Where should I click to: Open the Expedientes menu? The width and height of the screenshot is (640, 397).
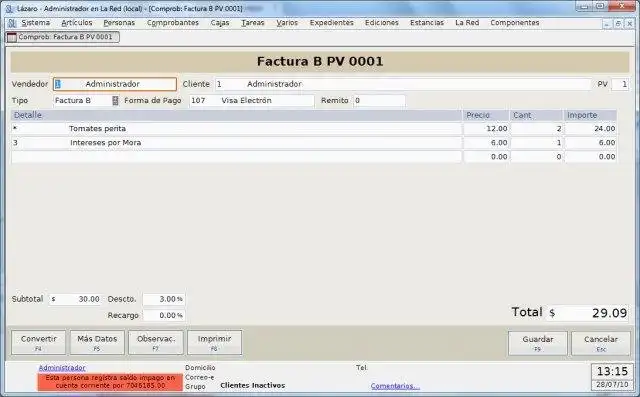tap(331, 23)
